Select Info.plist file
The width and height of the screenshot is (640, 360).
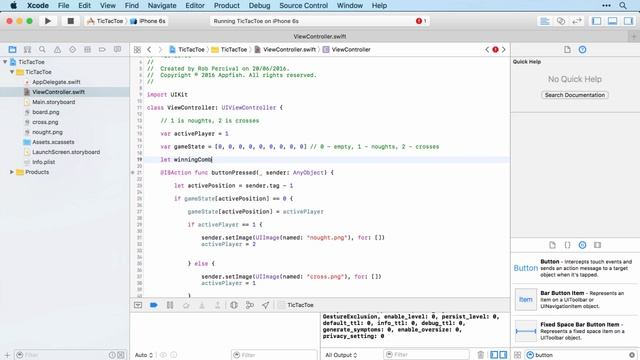click(x=43, y=162)
